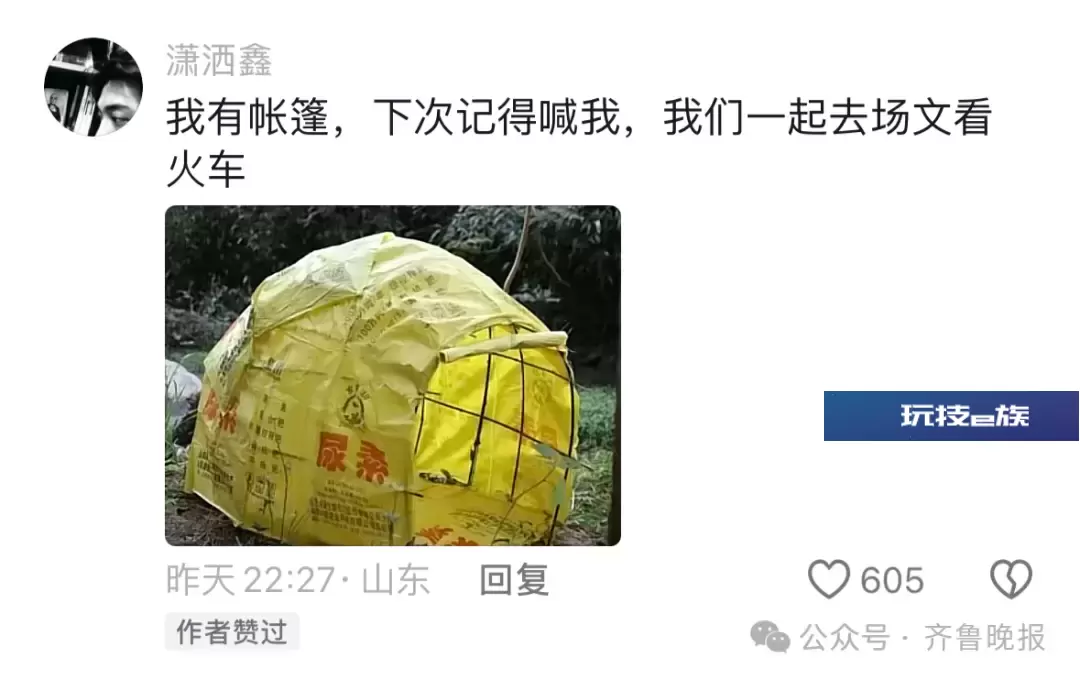Click 场文看 text at comment line end
This screenshot has width=1080, height=680.
click(931, 117)
